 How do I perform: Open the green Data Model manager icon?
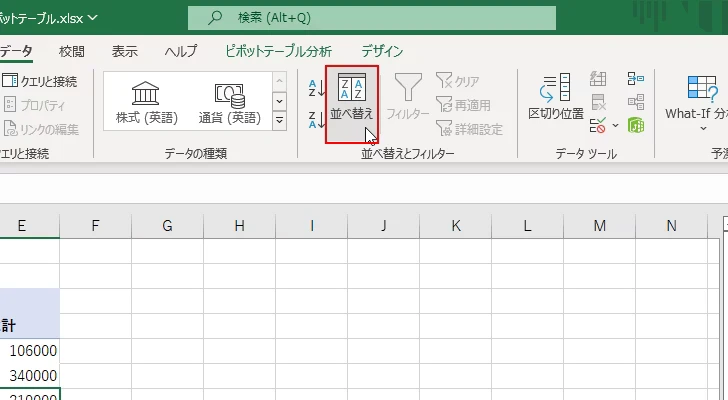pos(636,126)
